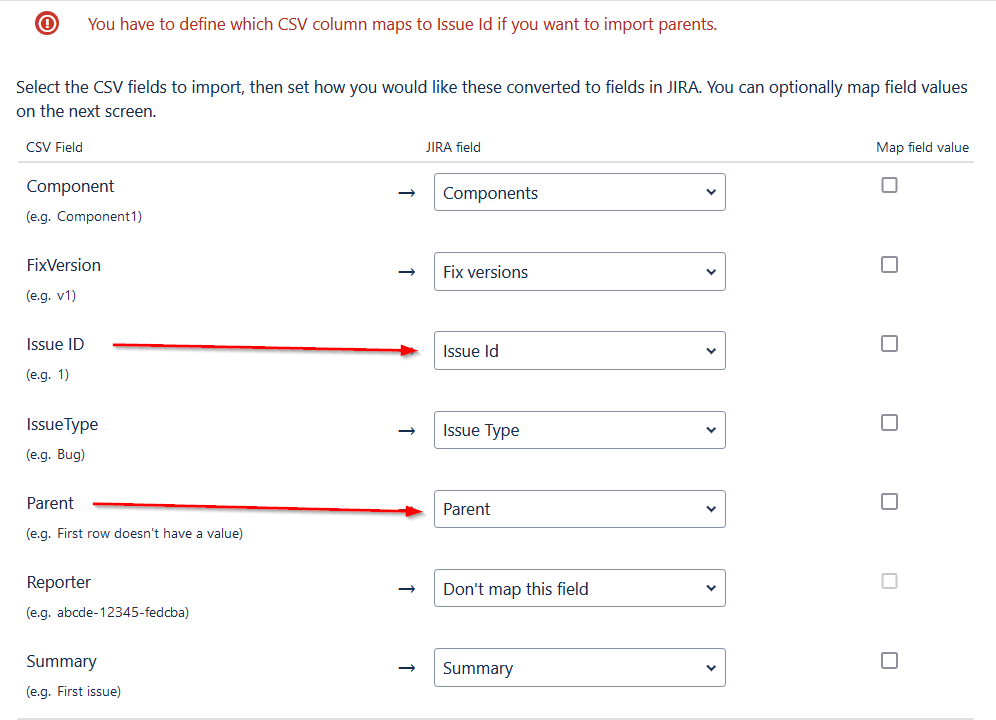Image resolution: width=996 pixels, height=720 pixels.
Task: Open the Issue Type dropdown
Action: [x=579, y=430]
